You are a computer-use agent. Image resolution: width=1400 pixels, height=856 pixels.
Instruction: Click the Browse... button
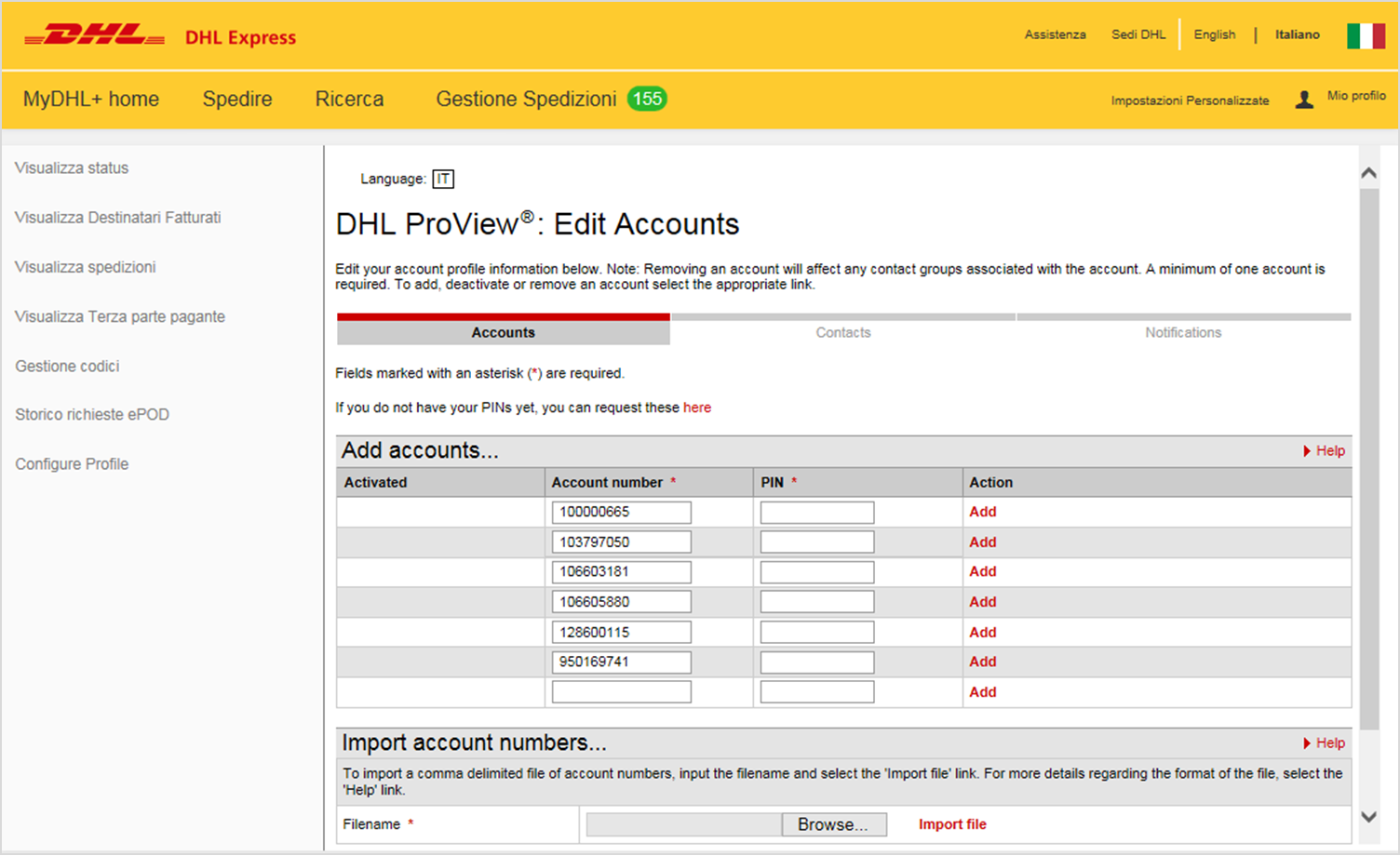833,824
